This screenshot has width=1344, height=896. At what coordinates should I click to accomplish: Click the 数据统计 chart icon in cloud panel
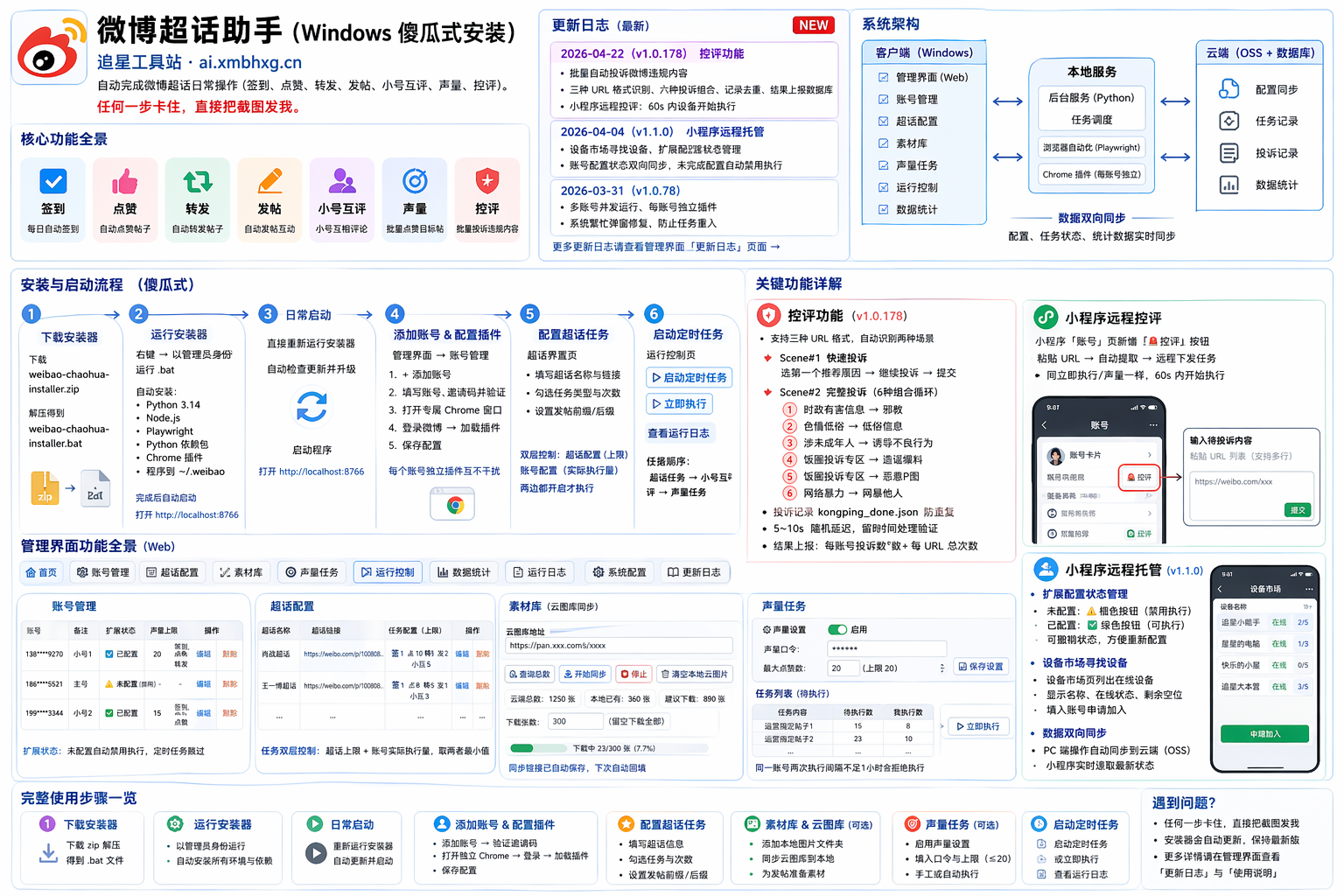(x=1229, y=185)
